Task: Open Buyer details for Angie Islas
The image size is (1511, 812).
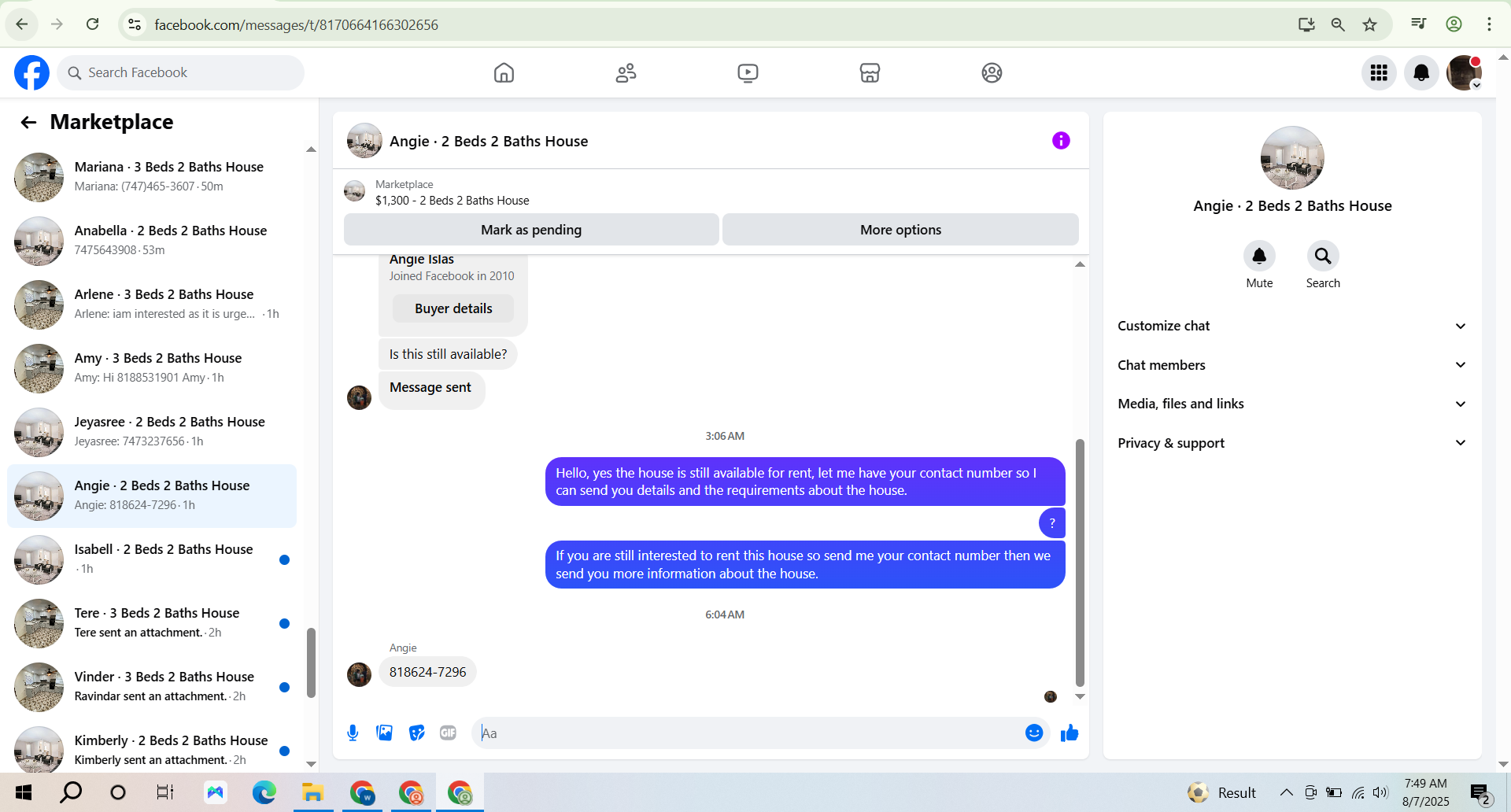Action: click(453, 308)
